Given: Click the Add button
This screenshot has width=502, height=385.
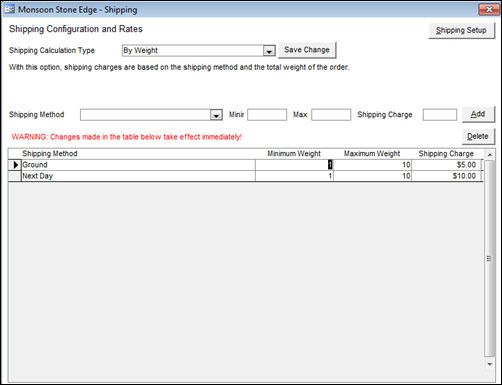Looking at the screenshot, I should tap(478, 114).
